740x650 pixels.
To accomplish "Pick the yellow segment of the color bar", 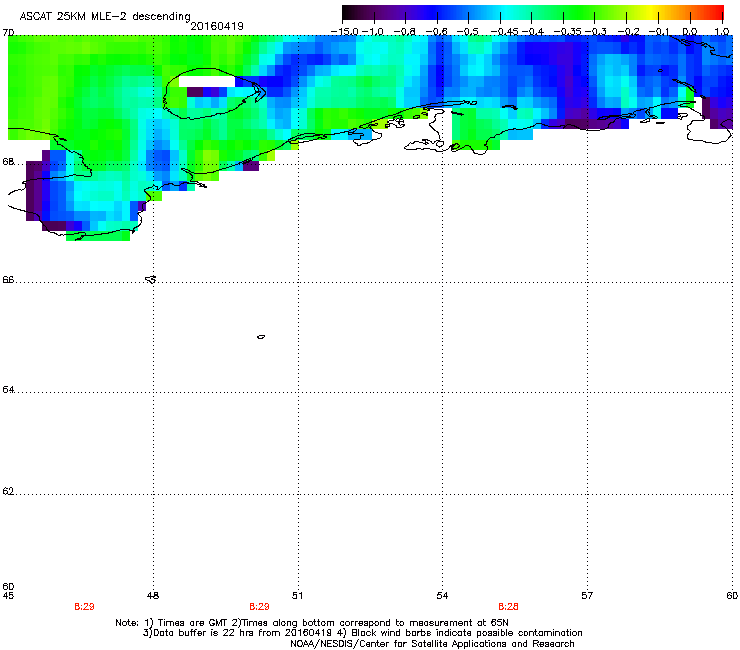I will point(651,13).
